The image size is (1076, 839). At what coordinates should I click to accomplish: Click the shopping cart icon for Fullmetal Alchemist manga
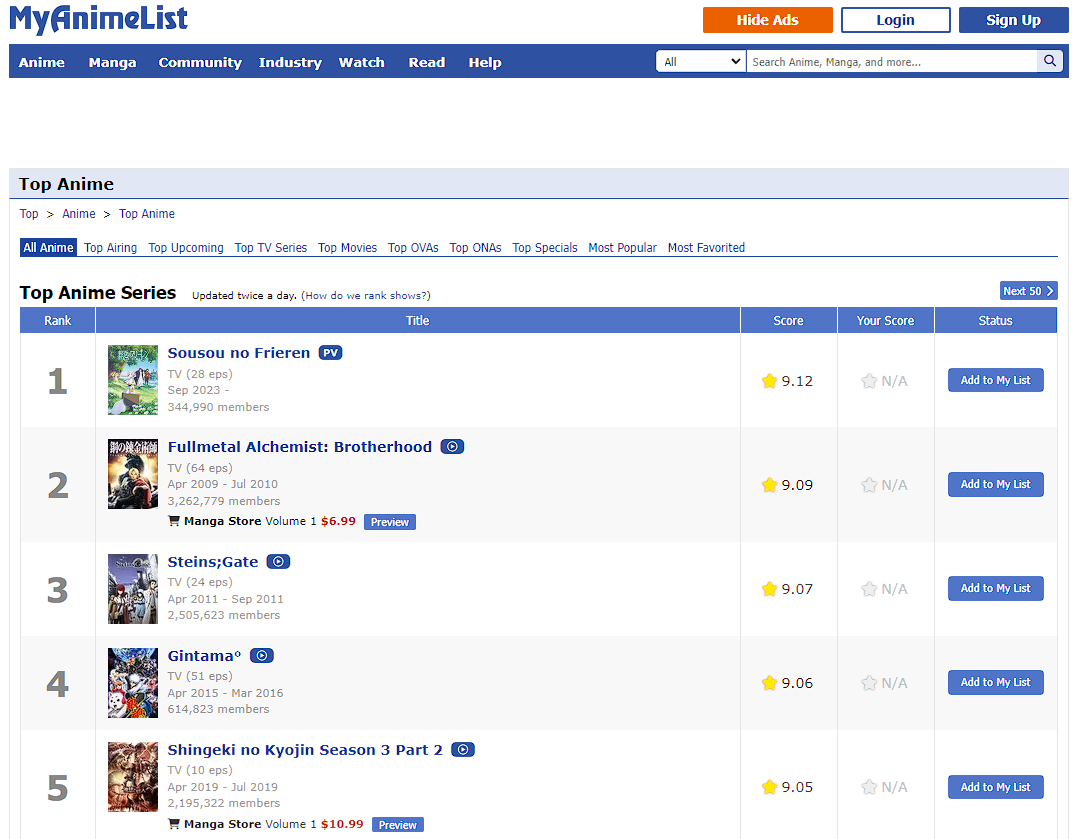[x=175, y=521]
